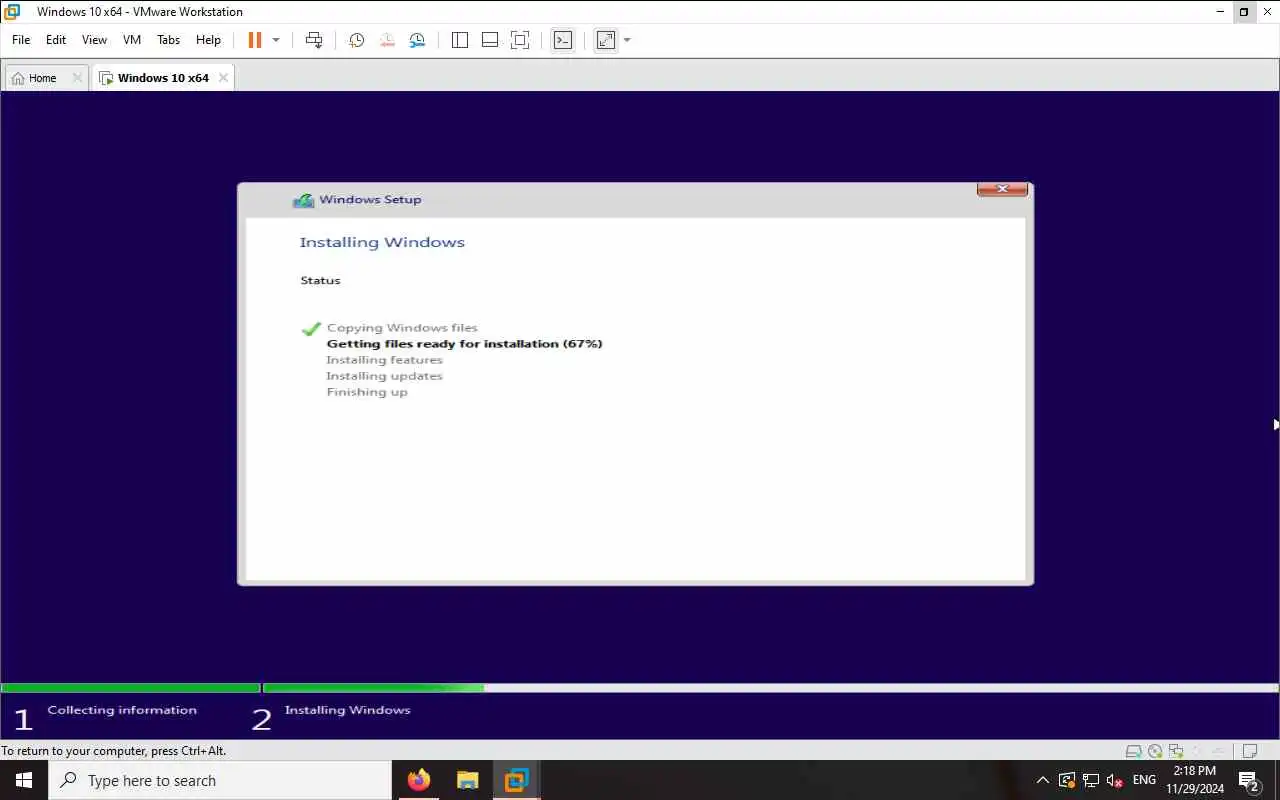Image resolution: width=1280 pixels, height=800 pixels.
Task: Click the VMware Workstation taskbar button
Action: click(x=516, y=780)
